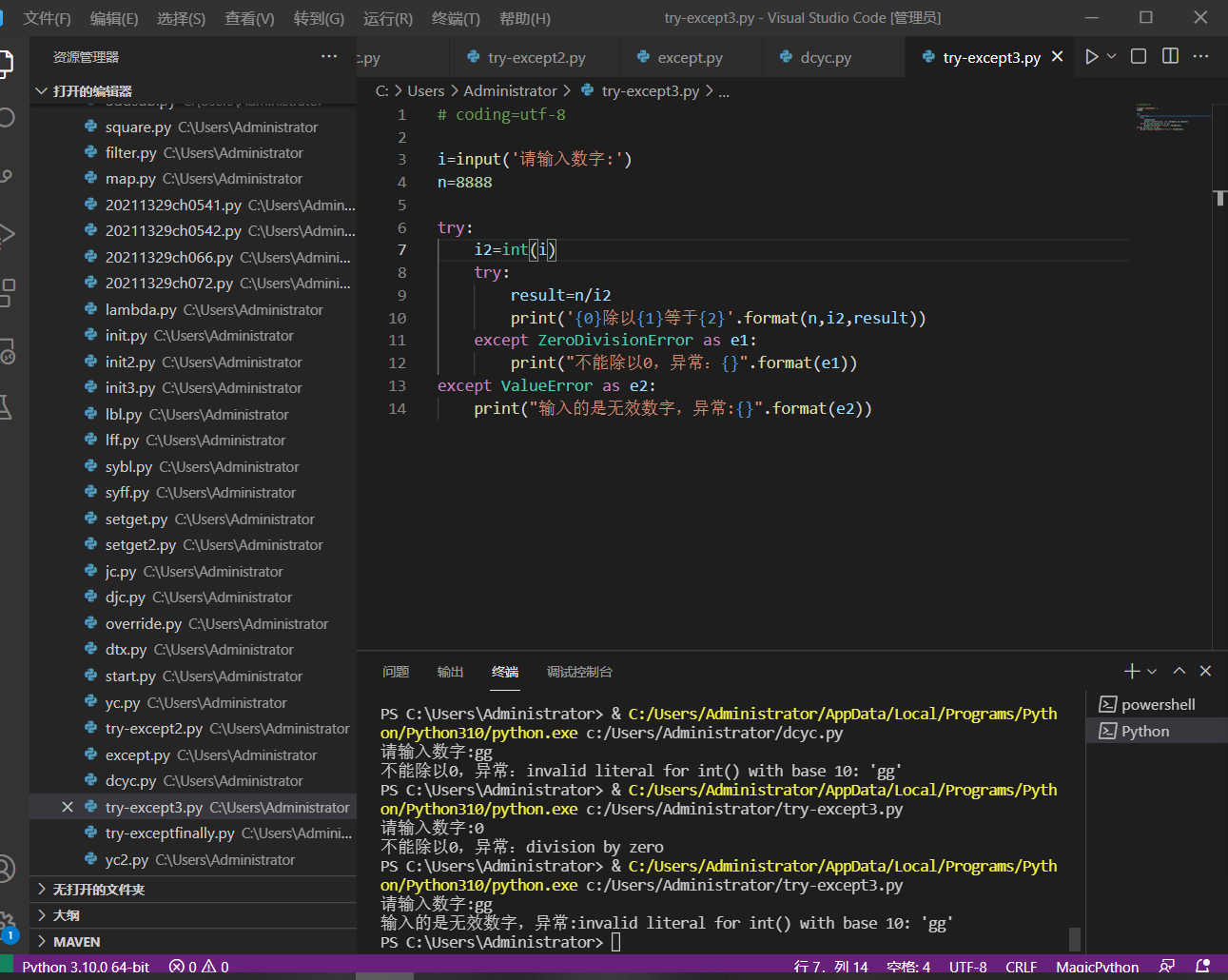Close the try-except3.py editor tab
This screenshot has width=1228, height=980.
coord(1057,57)
